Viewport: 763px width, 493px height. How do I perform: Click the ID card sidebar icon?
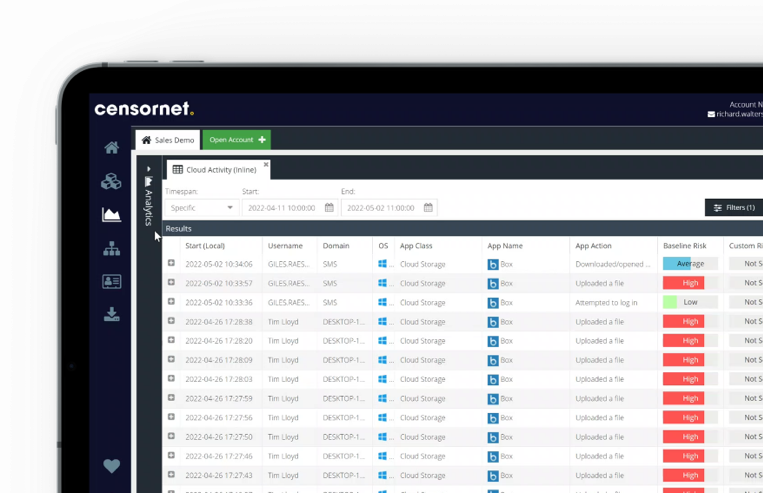[x=111, y=282]
